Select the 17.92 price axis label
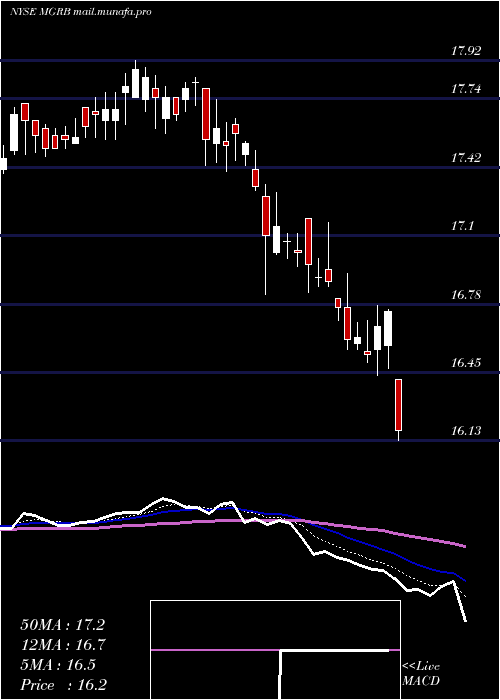The image size is (500, 700). (466, 51)
